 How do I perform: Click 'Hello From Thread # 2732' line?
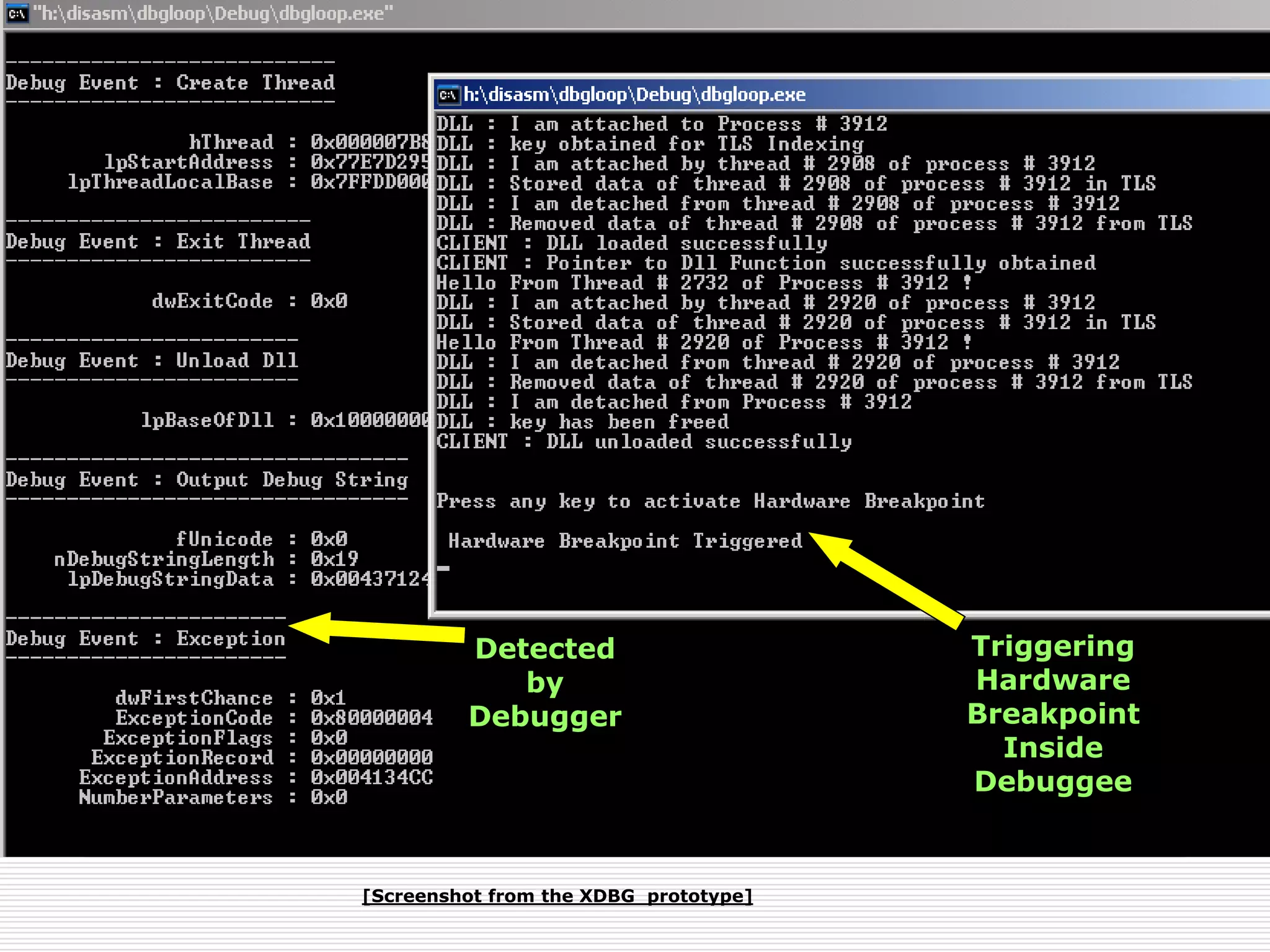pos(704,283)
